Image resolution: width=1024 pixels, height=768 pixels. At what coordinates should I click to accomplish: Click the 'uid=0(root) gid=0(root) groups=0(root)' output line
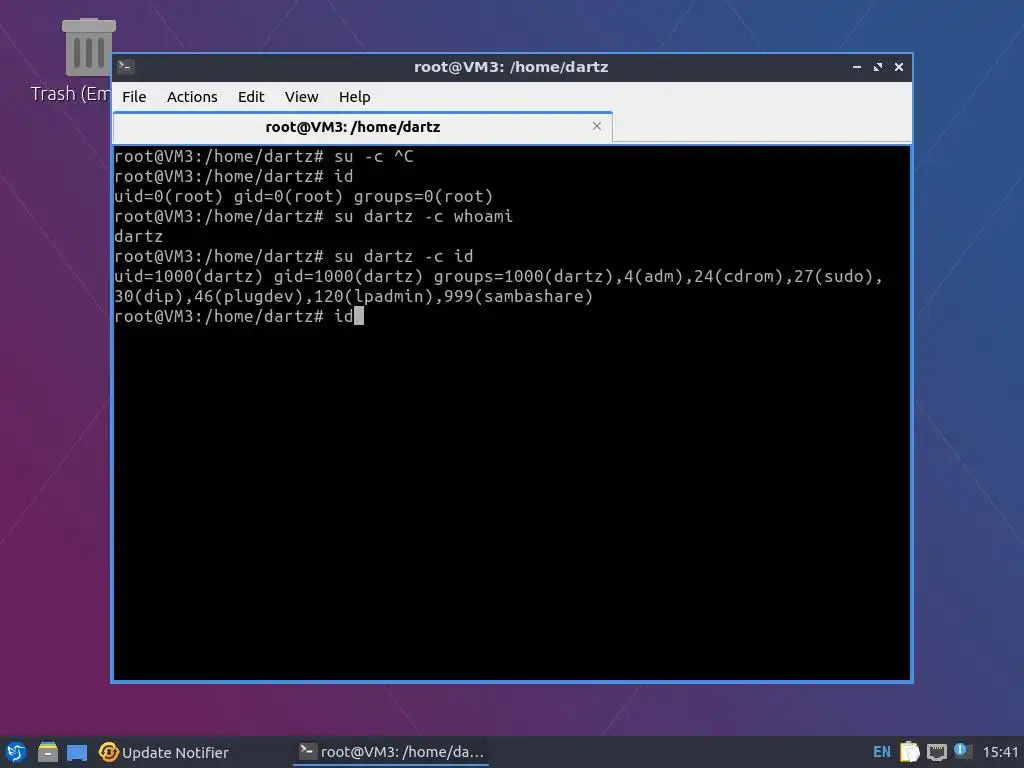coord(304,196)
